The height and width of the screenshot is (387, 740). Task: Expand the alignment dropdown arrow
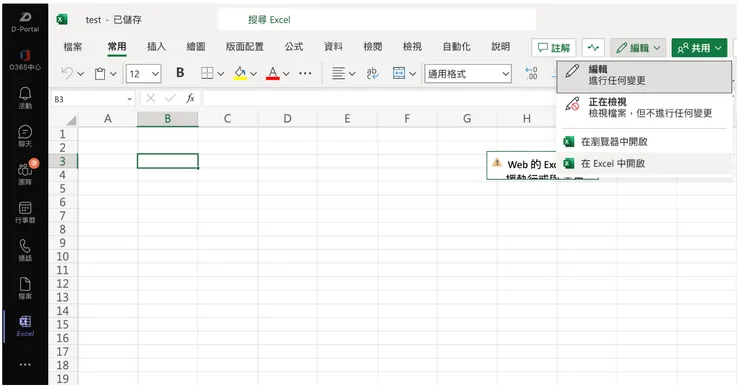(352, 74)
